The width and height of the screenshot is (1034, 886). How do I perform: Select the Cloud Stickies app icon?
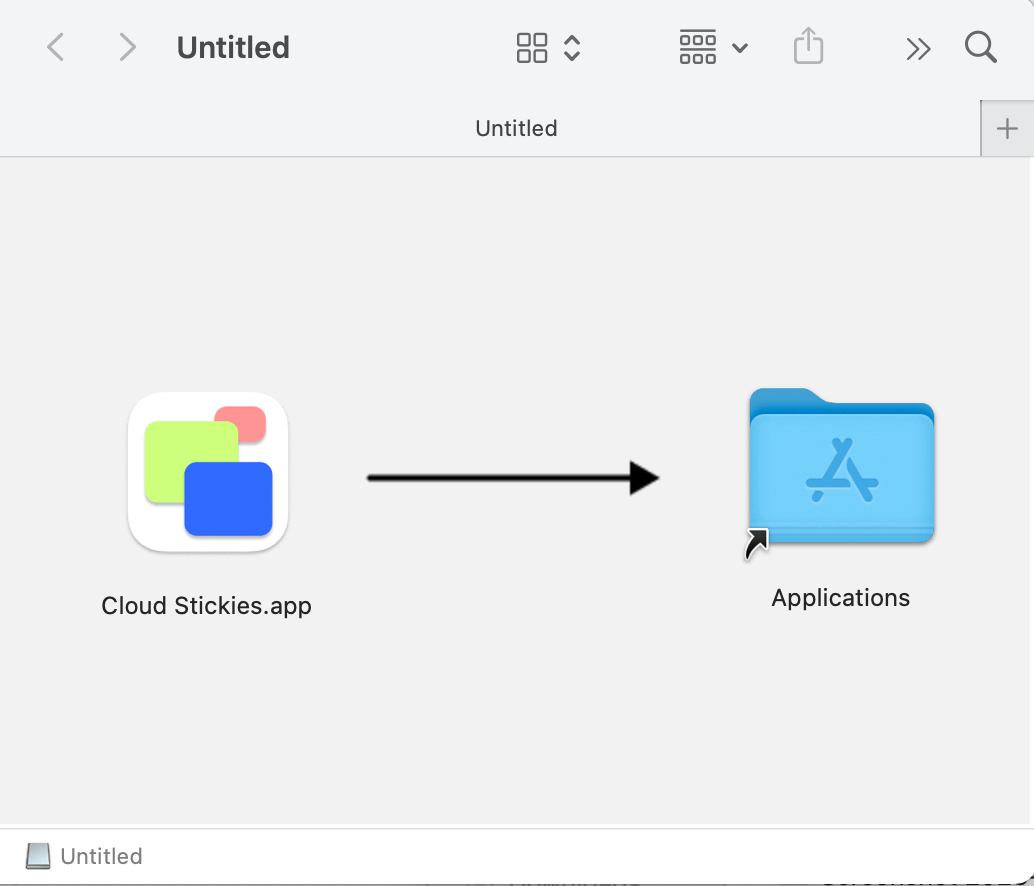(x=208, y=472)
